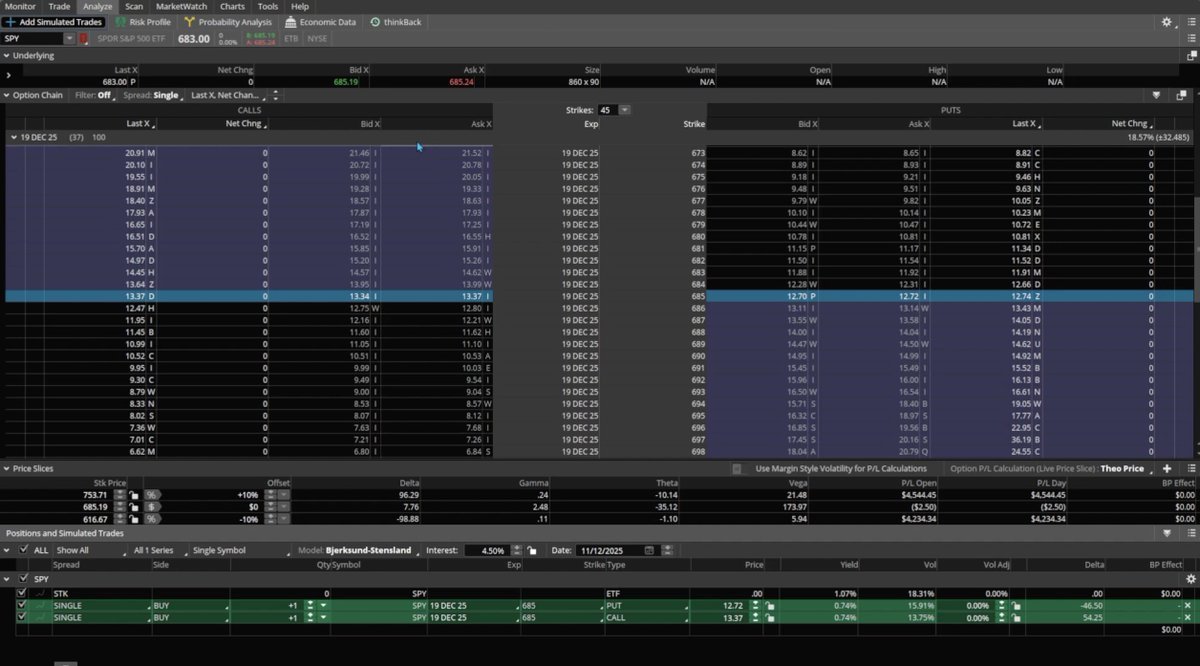Go to the MarketWatch tab
The height and width of the screenshot is (666, 1200).
pos(181,6)
